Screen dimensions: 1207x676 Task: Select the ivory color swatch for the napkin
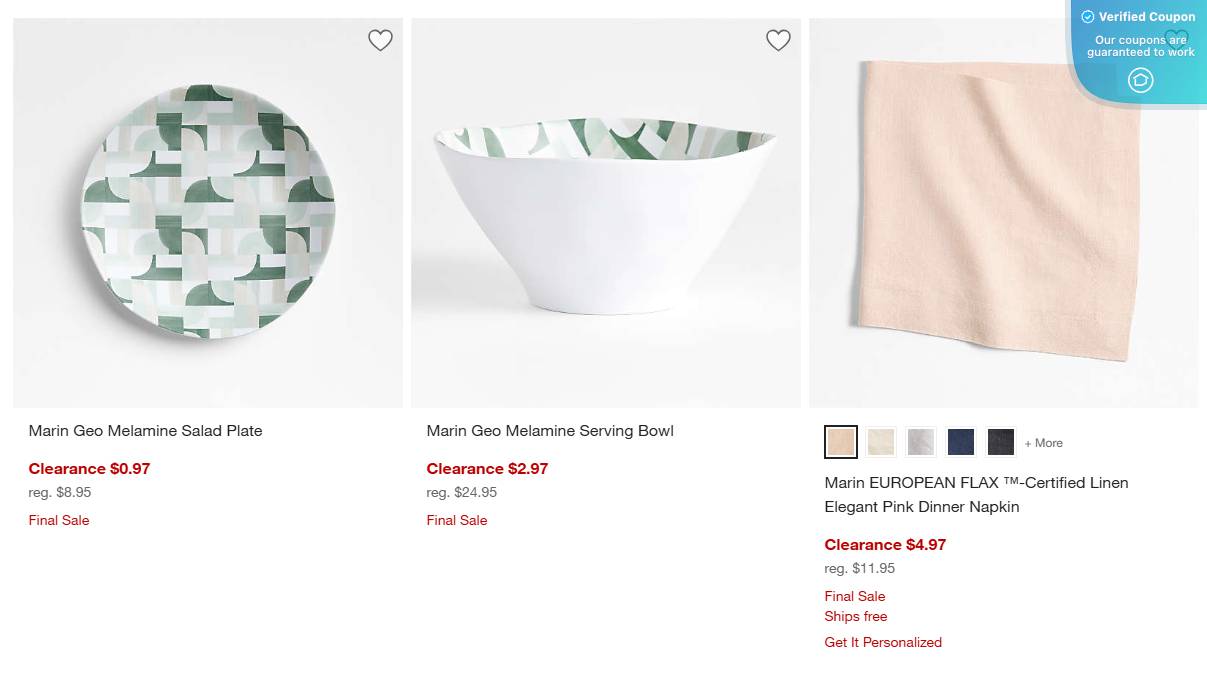[880, 441]
